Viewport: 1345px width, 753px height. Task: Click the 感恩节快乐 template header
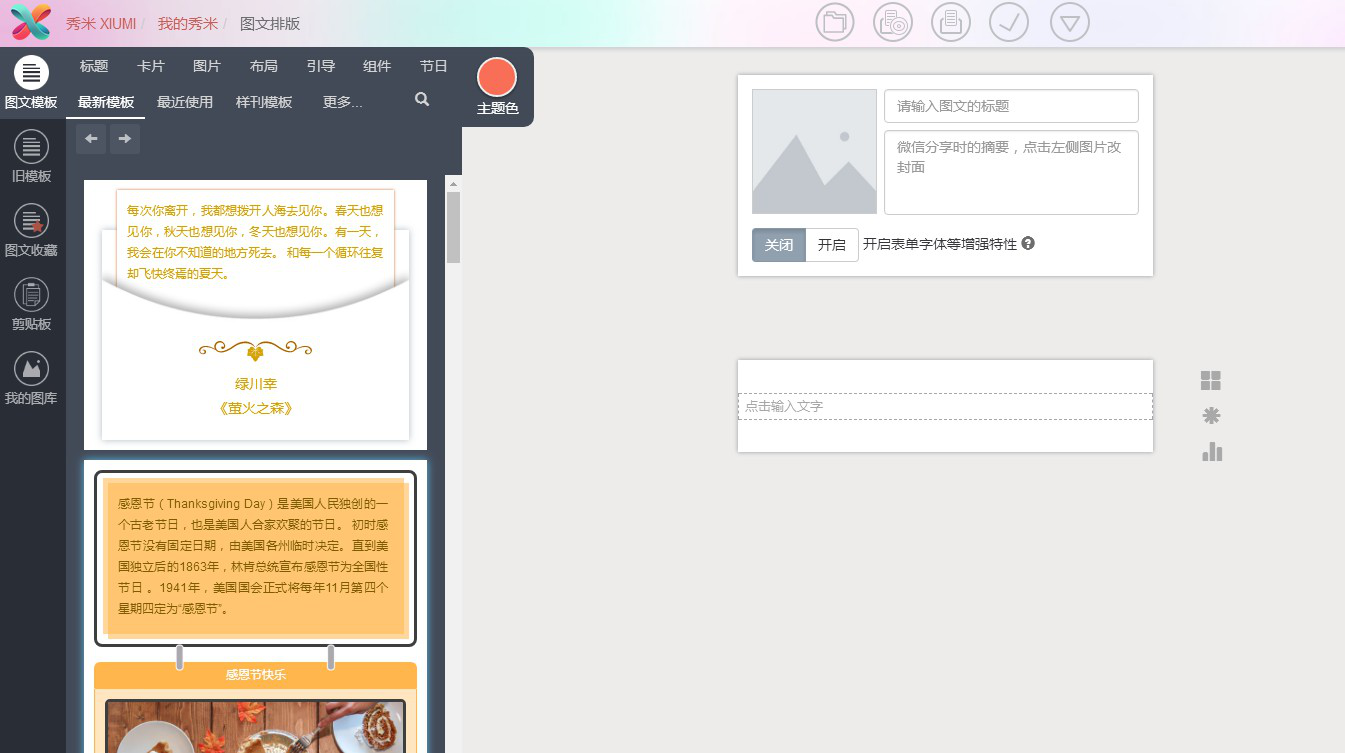(x=255, y=675)
